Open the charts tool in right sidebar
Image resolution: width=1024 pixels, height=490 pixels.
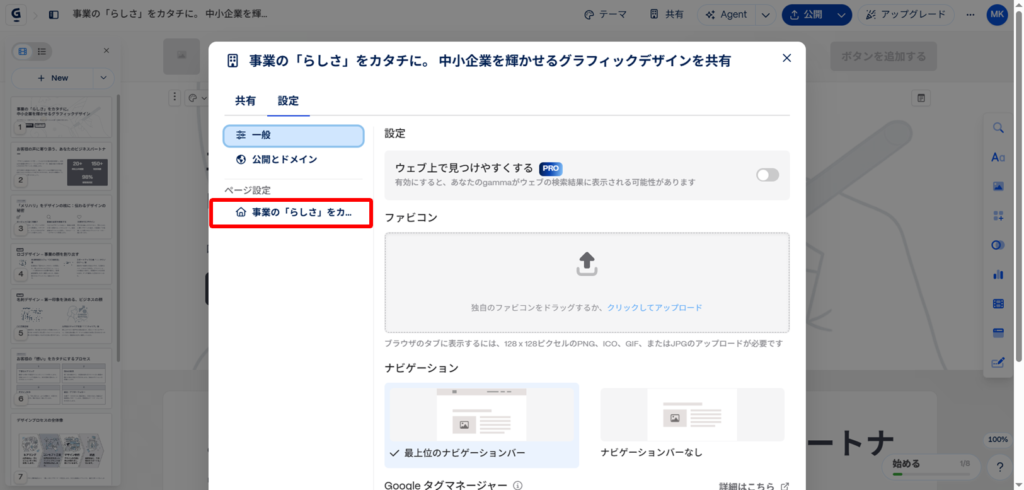pyautogui.click(x=997, y=274)
